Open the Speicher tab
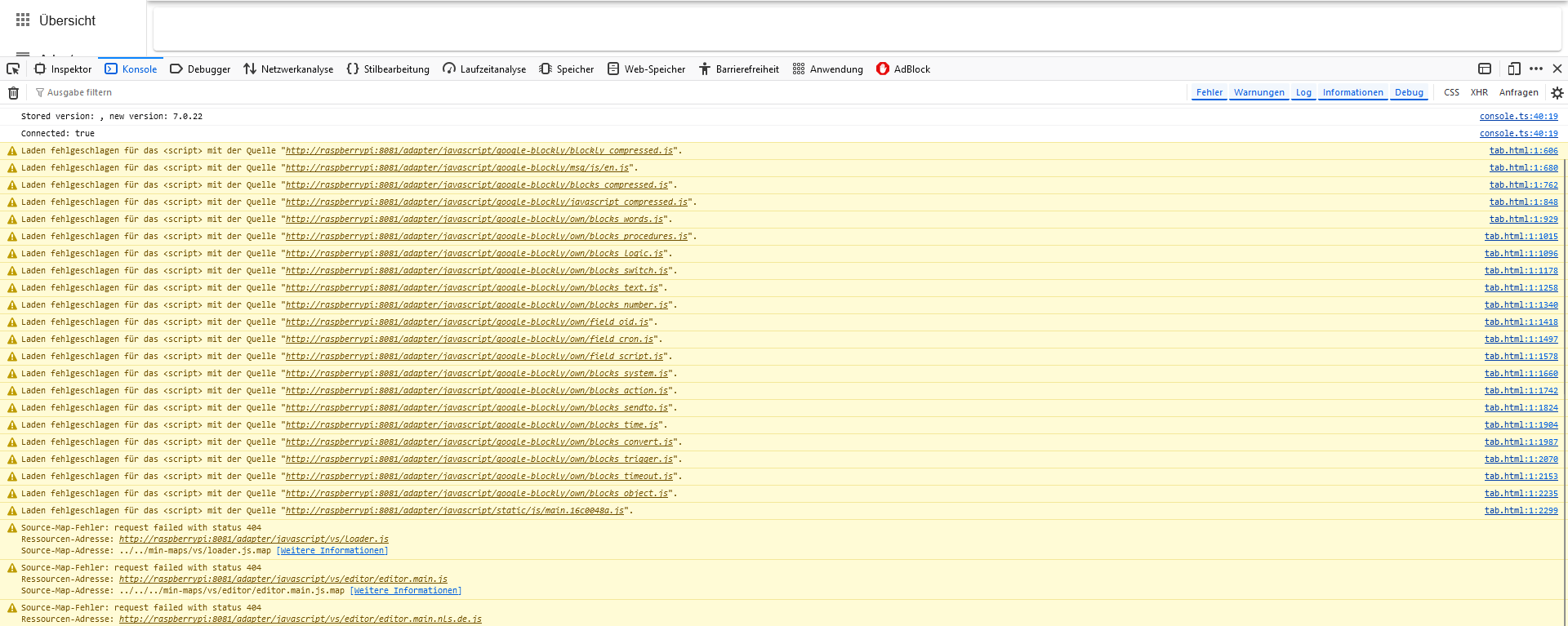 (567, 69)
